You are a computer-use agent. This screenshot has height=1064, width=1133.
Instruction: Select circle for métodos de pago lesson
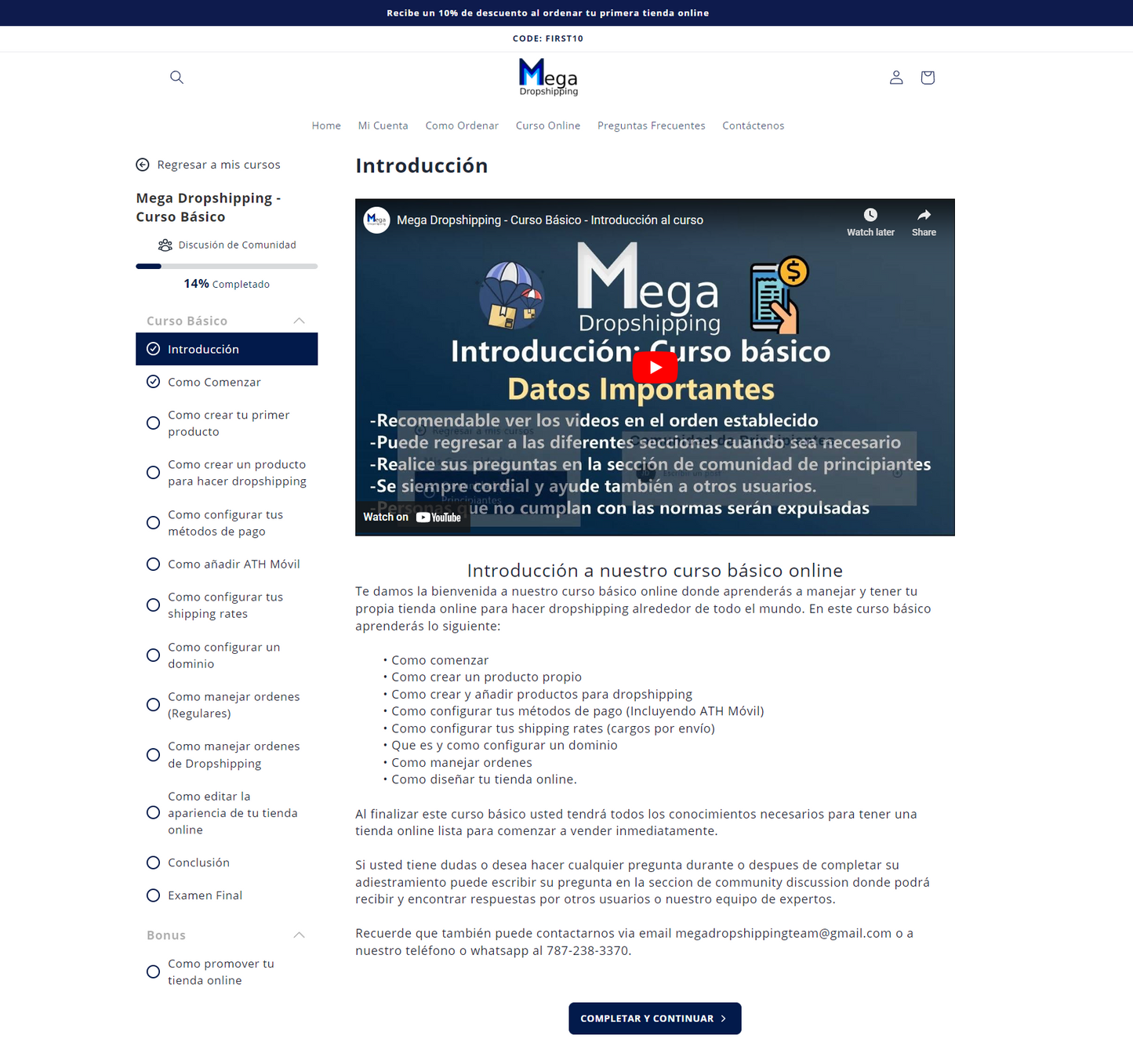pyautogui.click(x=154, y=523)
